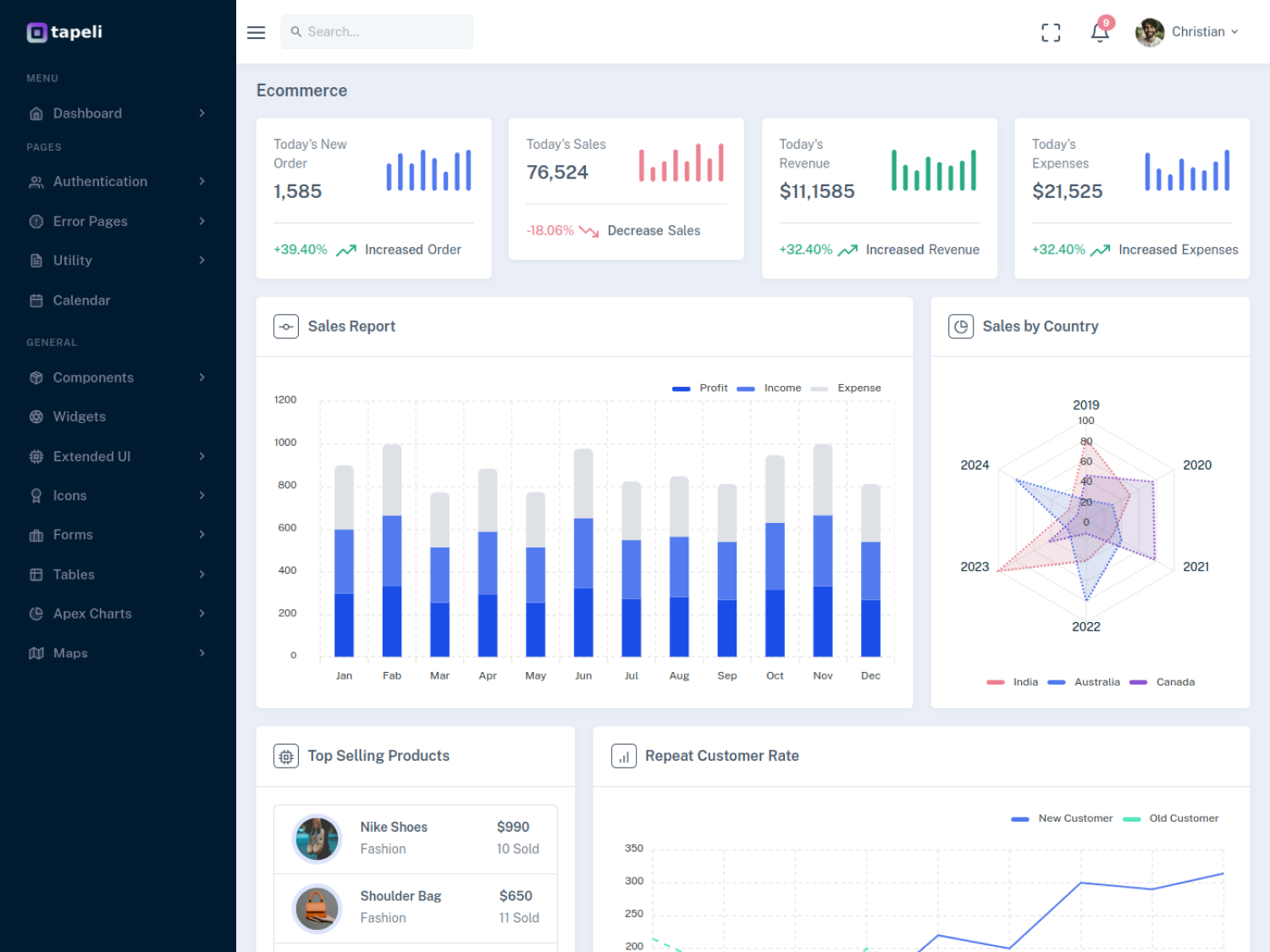Click Maps icon in sidebar
Screen dimensions: 1270x952
pos(36,653)
